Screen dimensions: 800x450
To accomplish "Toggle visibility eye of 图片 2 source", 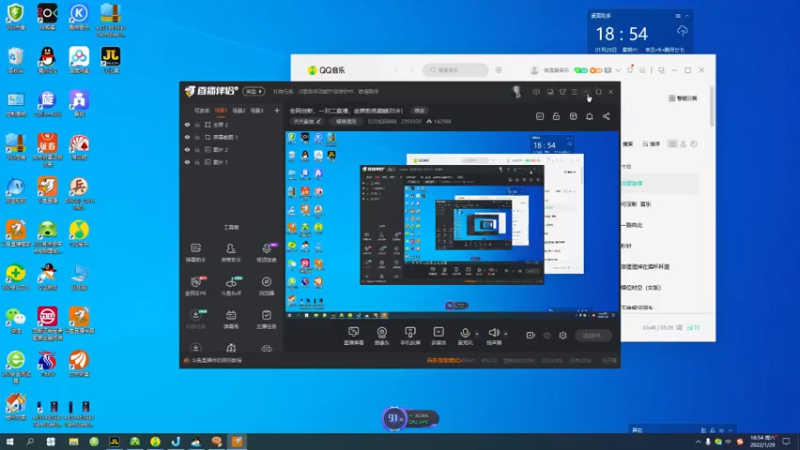I will pyautogui.click(x=187, y=149).
